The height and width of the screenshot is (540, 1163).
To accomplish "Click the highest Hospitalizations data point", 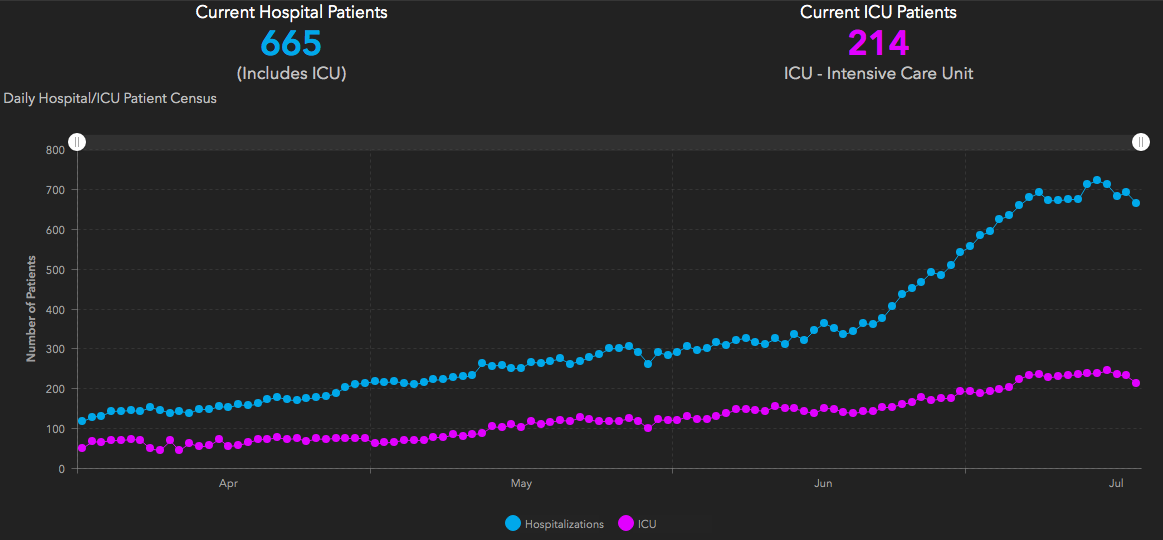I will [x=1097, y=180].
